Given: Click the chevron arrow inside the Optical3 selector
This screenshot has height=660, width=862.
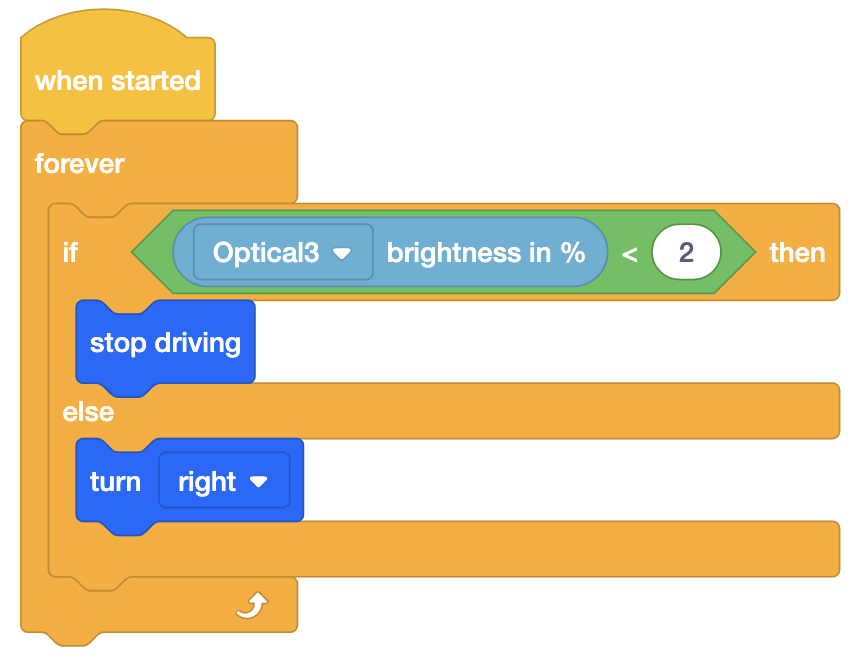Looking at the screenshot, I should (x=340, y=253).
